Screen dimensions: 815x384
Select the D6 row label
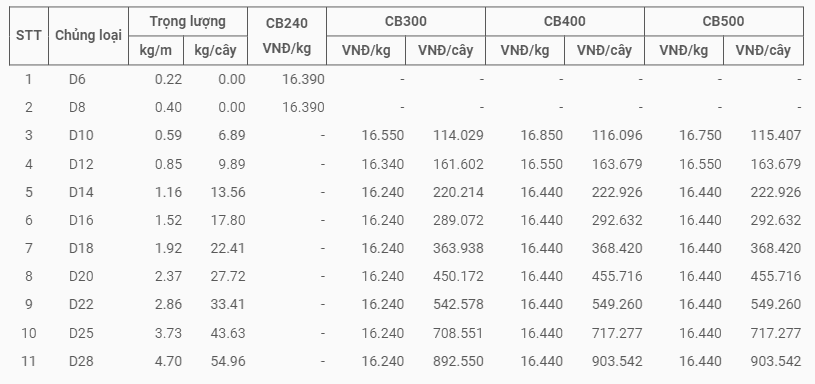[77, 80]
